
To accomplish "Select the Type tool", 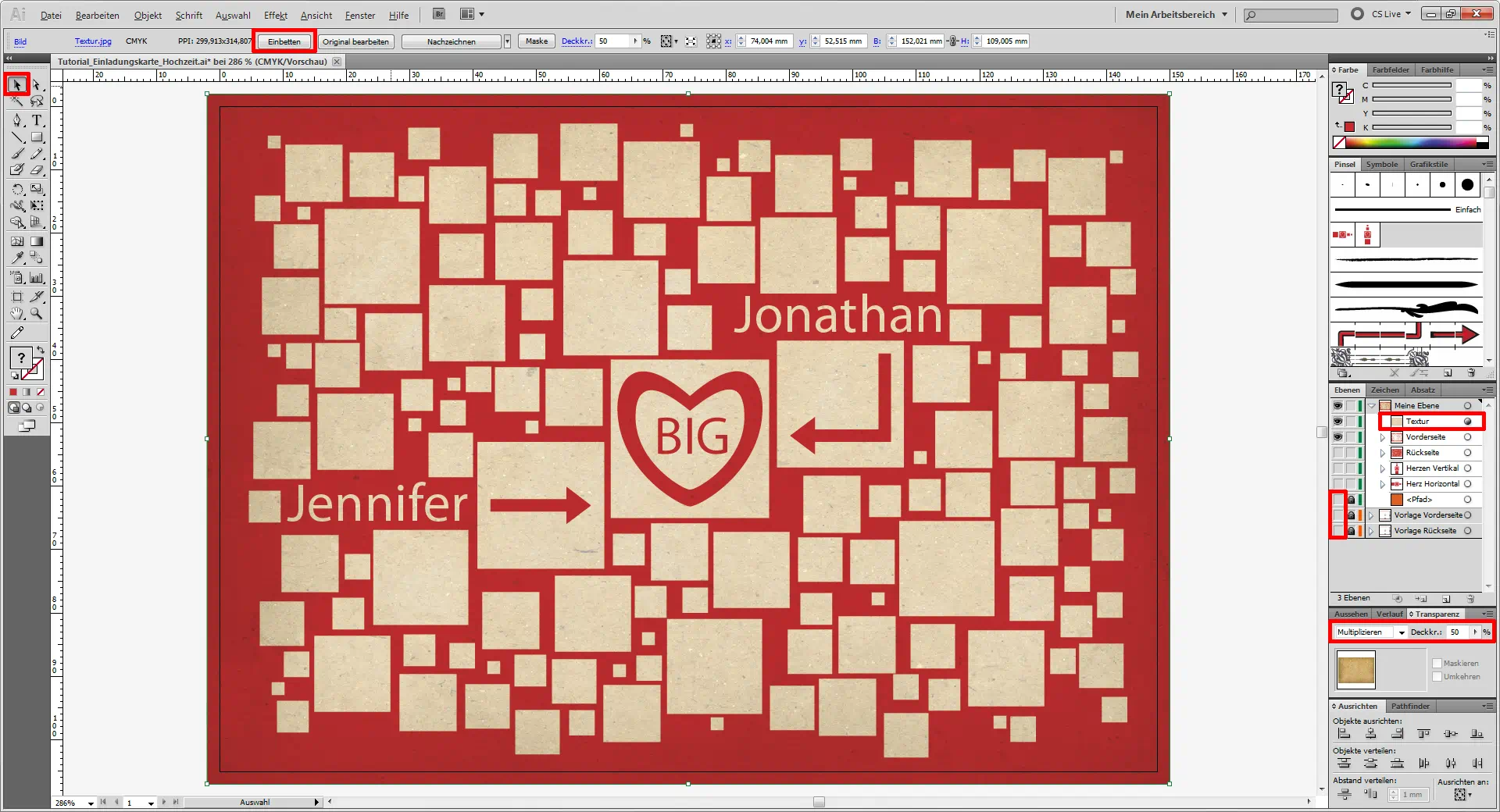I will (37, 120).
